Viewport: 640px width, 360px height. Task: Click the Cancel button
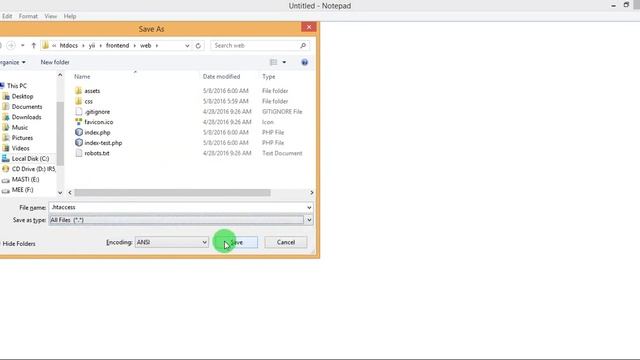point(286,242)
